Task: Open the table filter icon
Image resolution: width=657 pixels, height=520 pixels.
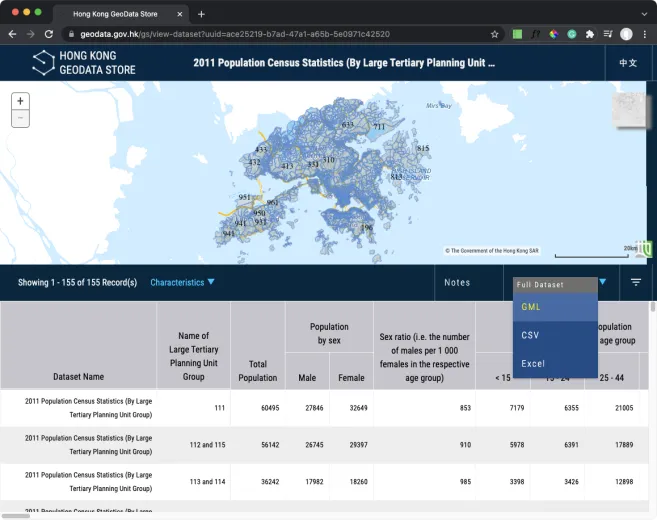Action: [x=635, y=282]
